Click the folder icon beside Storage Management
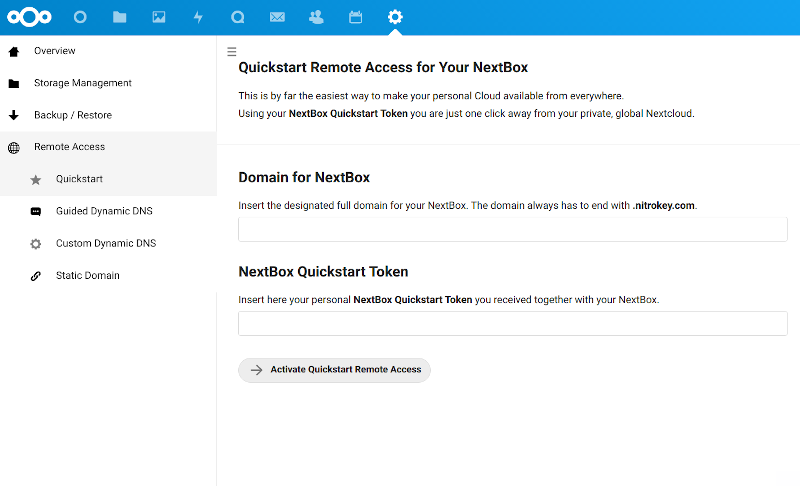The width and height of the screenshot is (800, 486). (x=14, y=84)
